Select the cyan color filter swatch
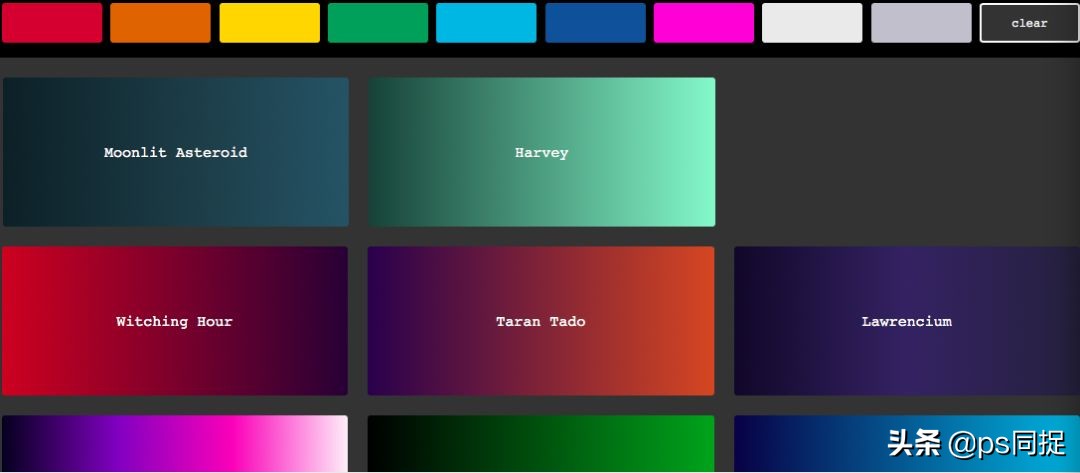1080x473 pixels. [x=486, y=23]
